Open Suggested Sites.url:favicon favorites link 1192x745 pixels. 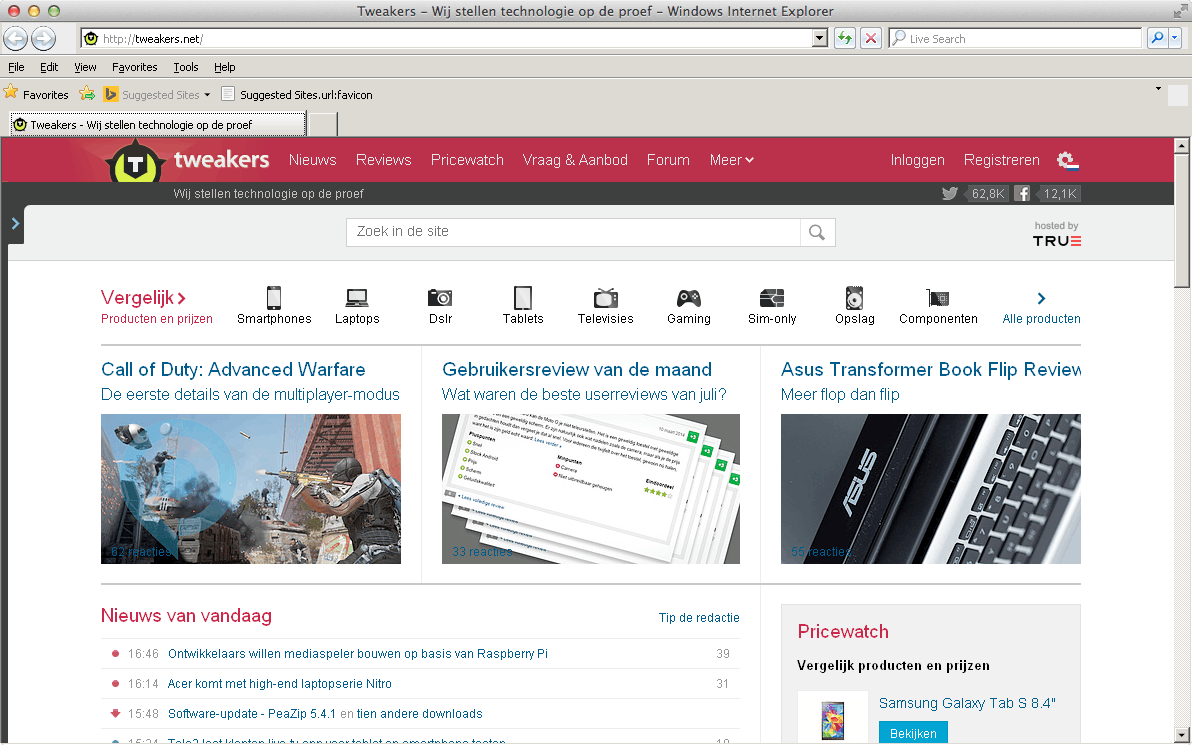click(297, 94)
